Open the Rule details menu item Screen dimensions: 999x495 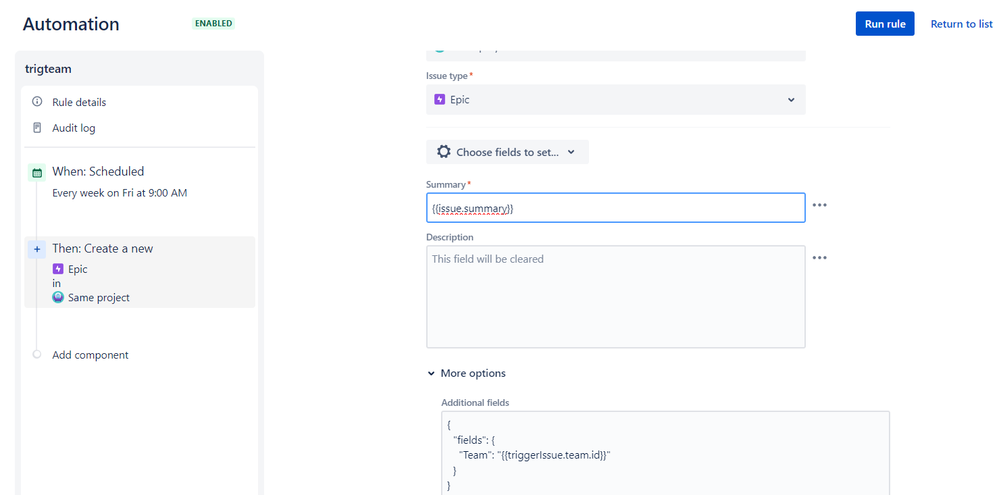coord(79,102)
